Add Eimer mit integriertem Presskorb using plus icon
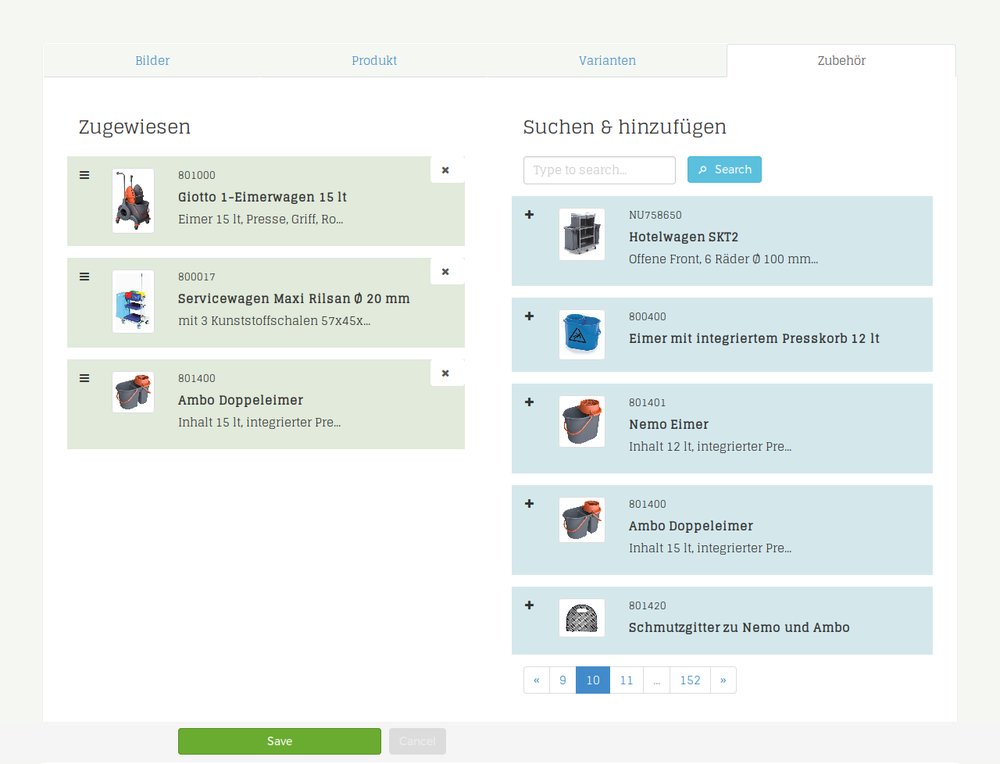Image resolution: width=1000 pixels, height=764 pixels. click(x=529, y=316)
